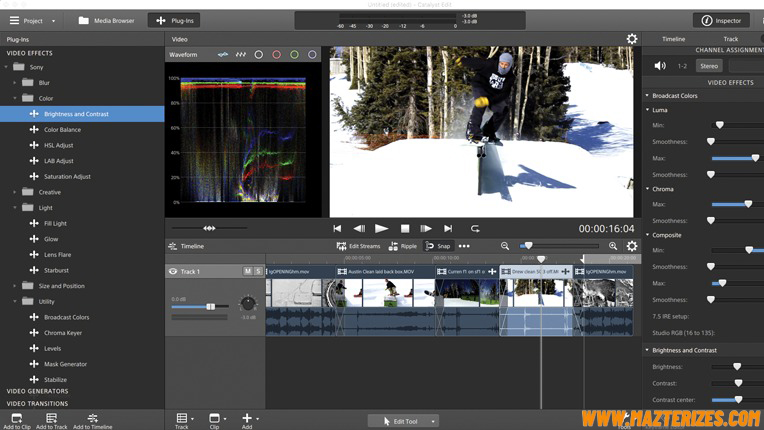Click Add to Clip button
The height and width of the screenshot is (430, 764).
(x=17, y=421)
